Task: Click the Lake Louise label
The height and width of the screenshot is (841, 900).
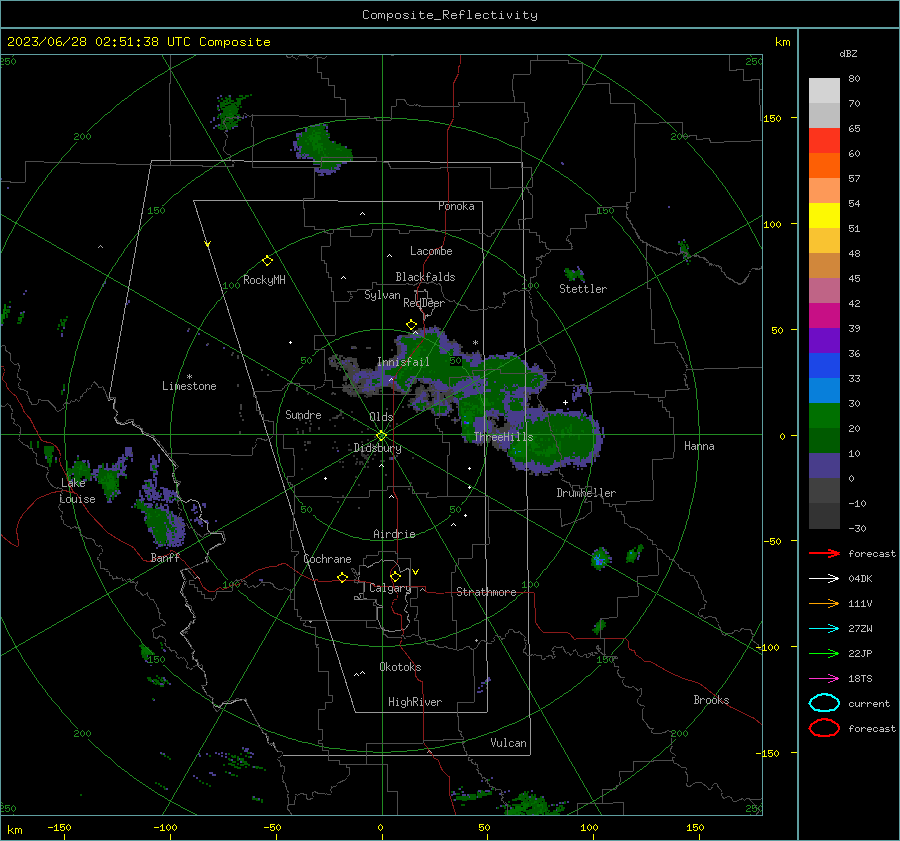Action: click(77, 491)
